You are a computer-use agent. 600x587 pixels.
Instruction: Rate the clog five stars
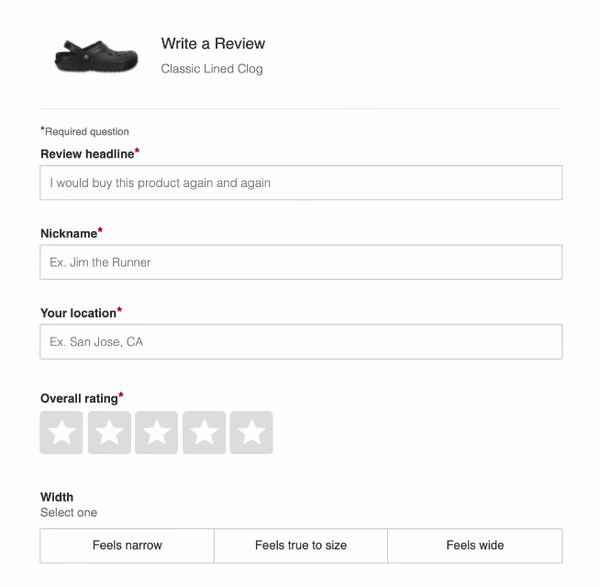click(x=251, y=433)
